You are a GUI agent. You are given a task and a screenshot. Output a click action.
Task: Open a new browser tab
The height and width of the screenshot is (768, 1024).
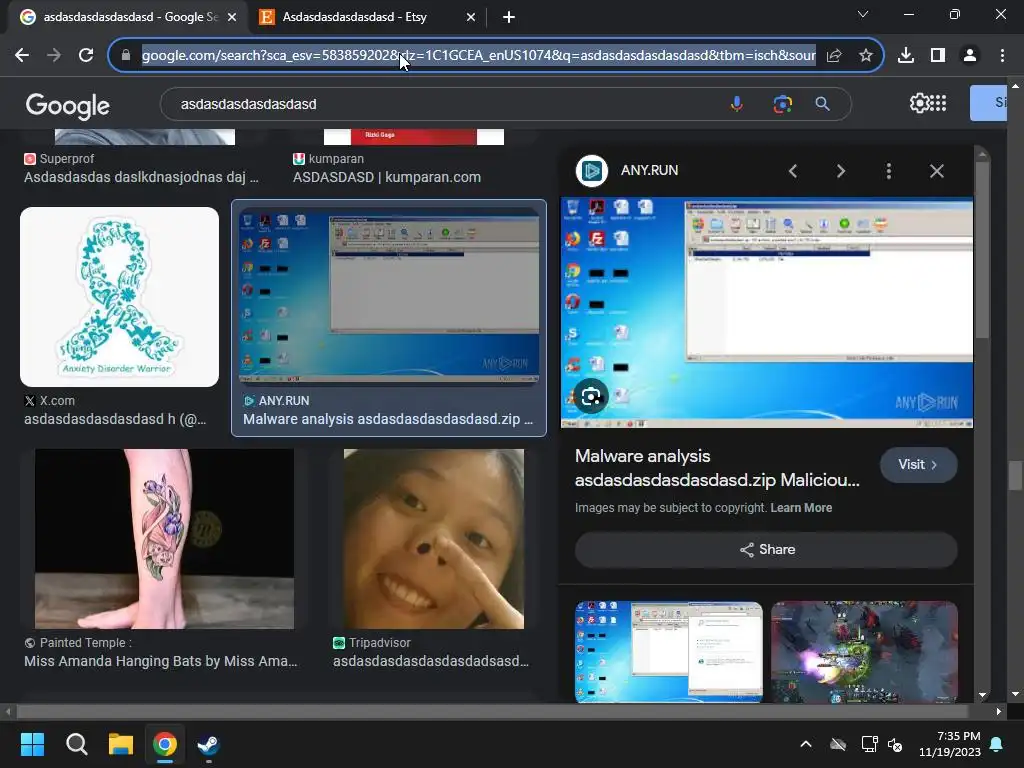click(509, 18)
